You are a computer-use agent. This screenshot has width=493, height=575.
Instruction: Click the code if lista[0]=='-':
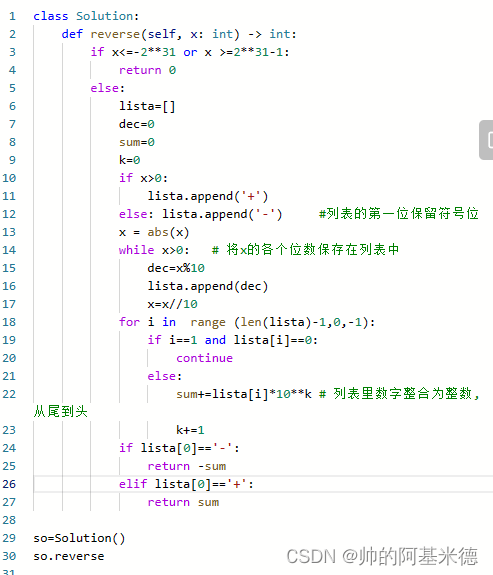click(x=179, y=448)
